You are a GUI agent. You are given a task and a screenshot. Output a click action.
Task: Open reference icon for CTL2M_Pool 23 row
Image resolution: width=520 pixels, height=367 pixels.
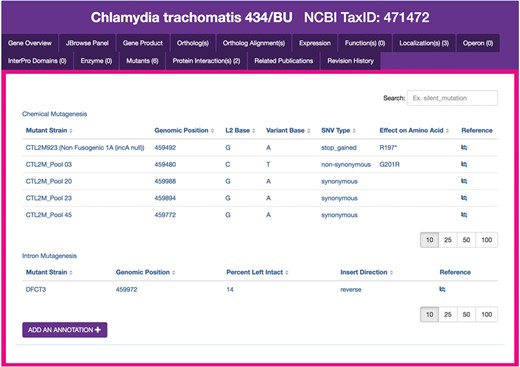coord(464,198)
